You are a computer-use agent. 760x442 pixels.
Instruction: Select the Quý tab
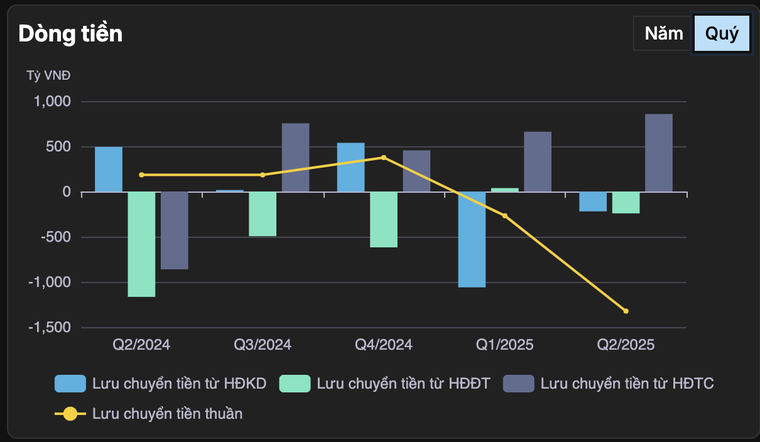[721, 33]
